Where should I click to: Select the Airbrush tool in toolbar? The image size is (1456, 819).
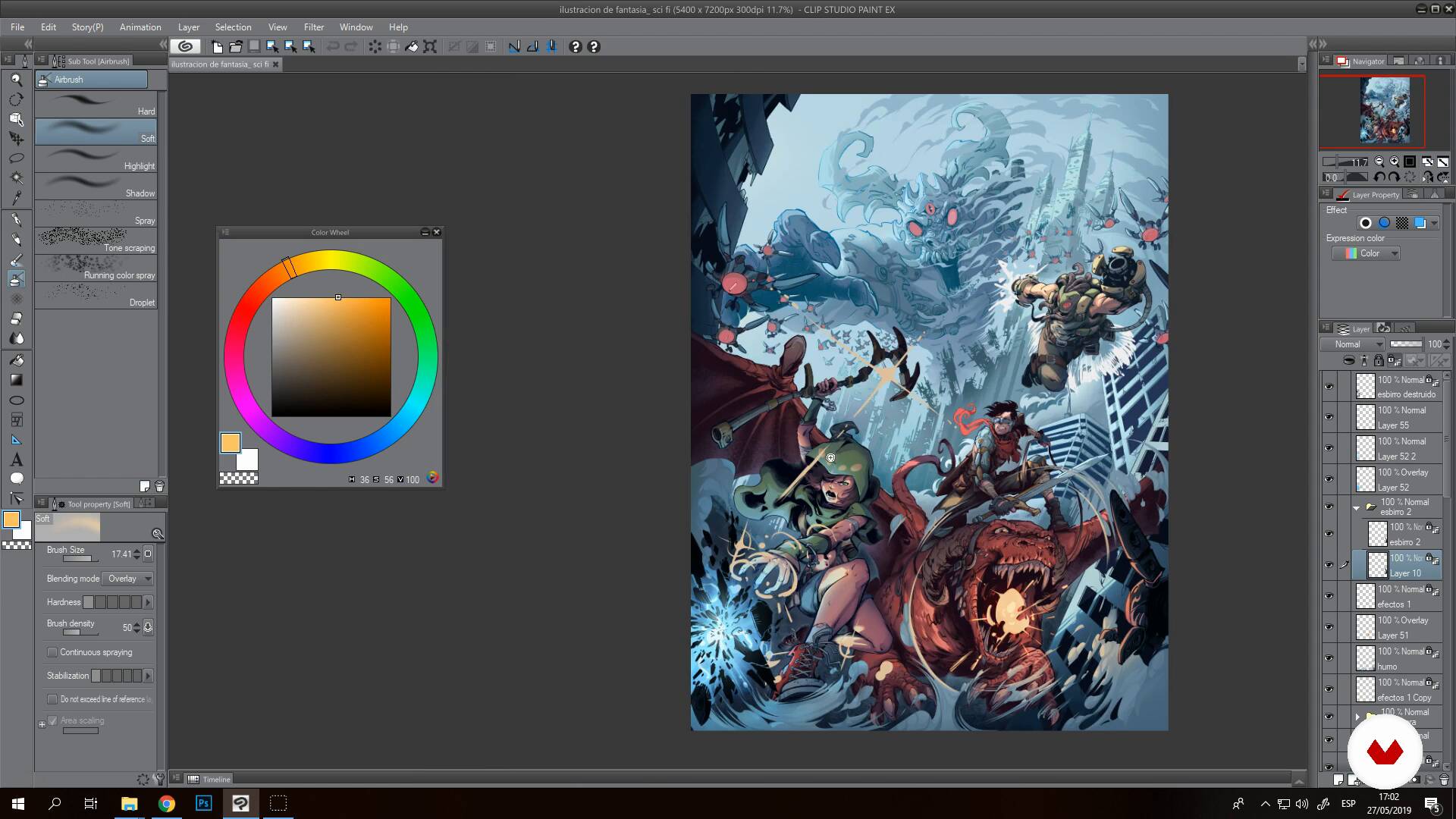16,279
